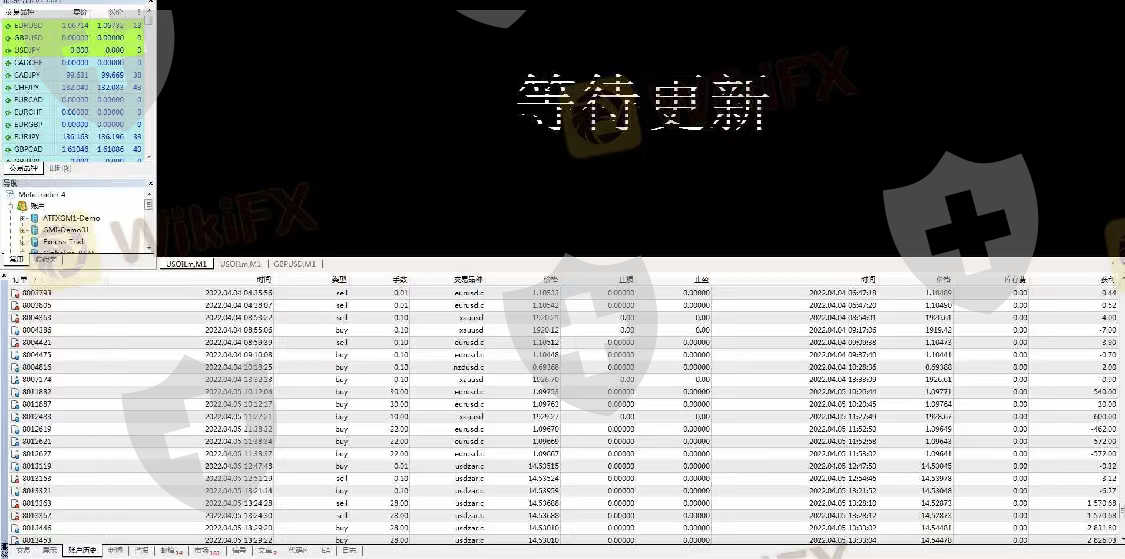Click the close price 1919.42
The width and height of the screenshot is (1125, 559).
coord(938,330)
